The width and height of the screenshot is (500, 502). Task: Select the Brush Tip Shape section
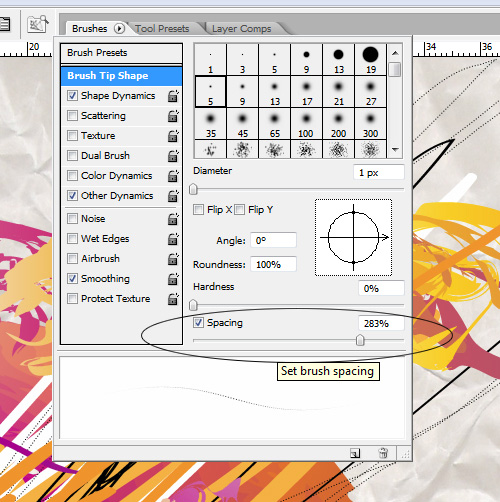click(121, 76)
